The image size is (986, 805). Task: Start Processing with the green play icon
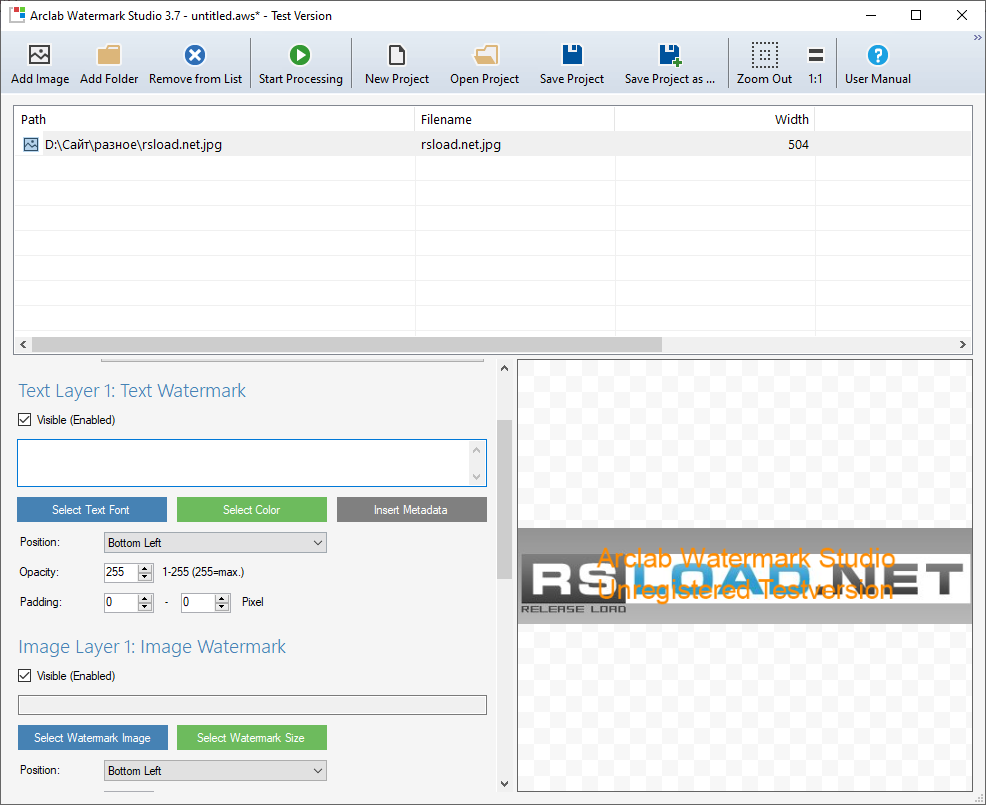pyautogui.click(x=300, y=55)
